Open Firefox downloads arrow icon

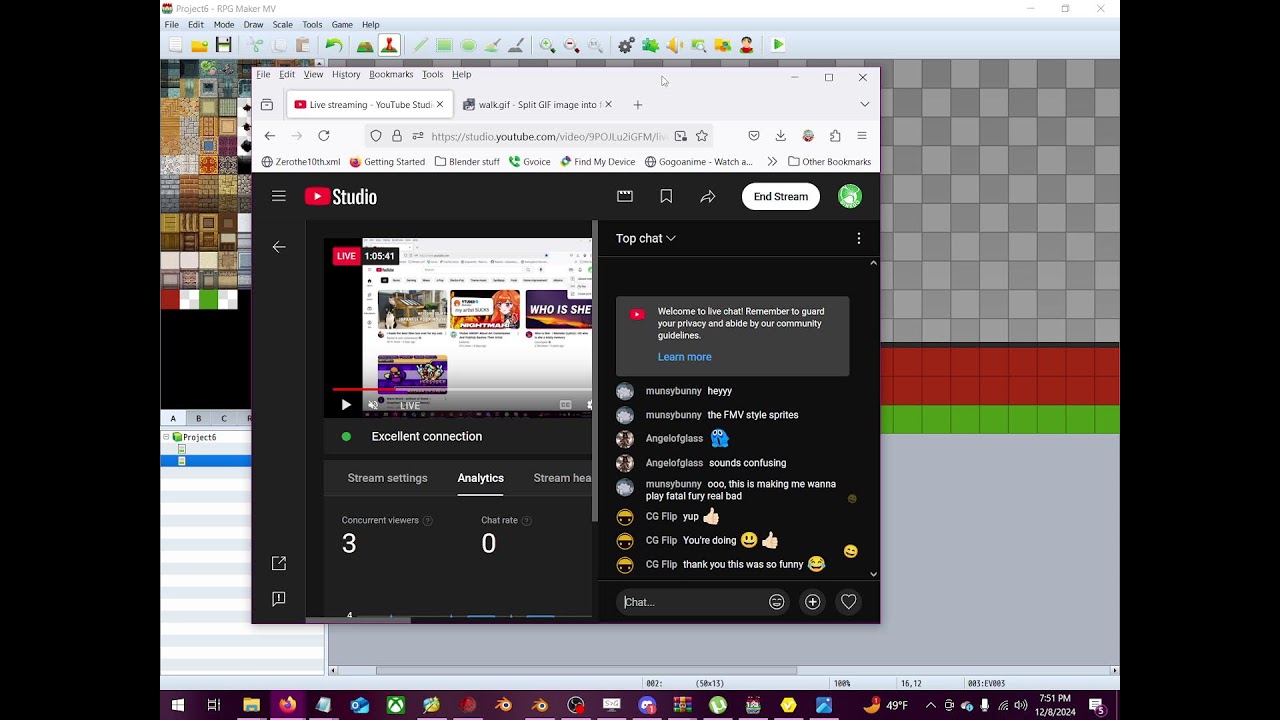tap(781, 136)
